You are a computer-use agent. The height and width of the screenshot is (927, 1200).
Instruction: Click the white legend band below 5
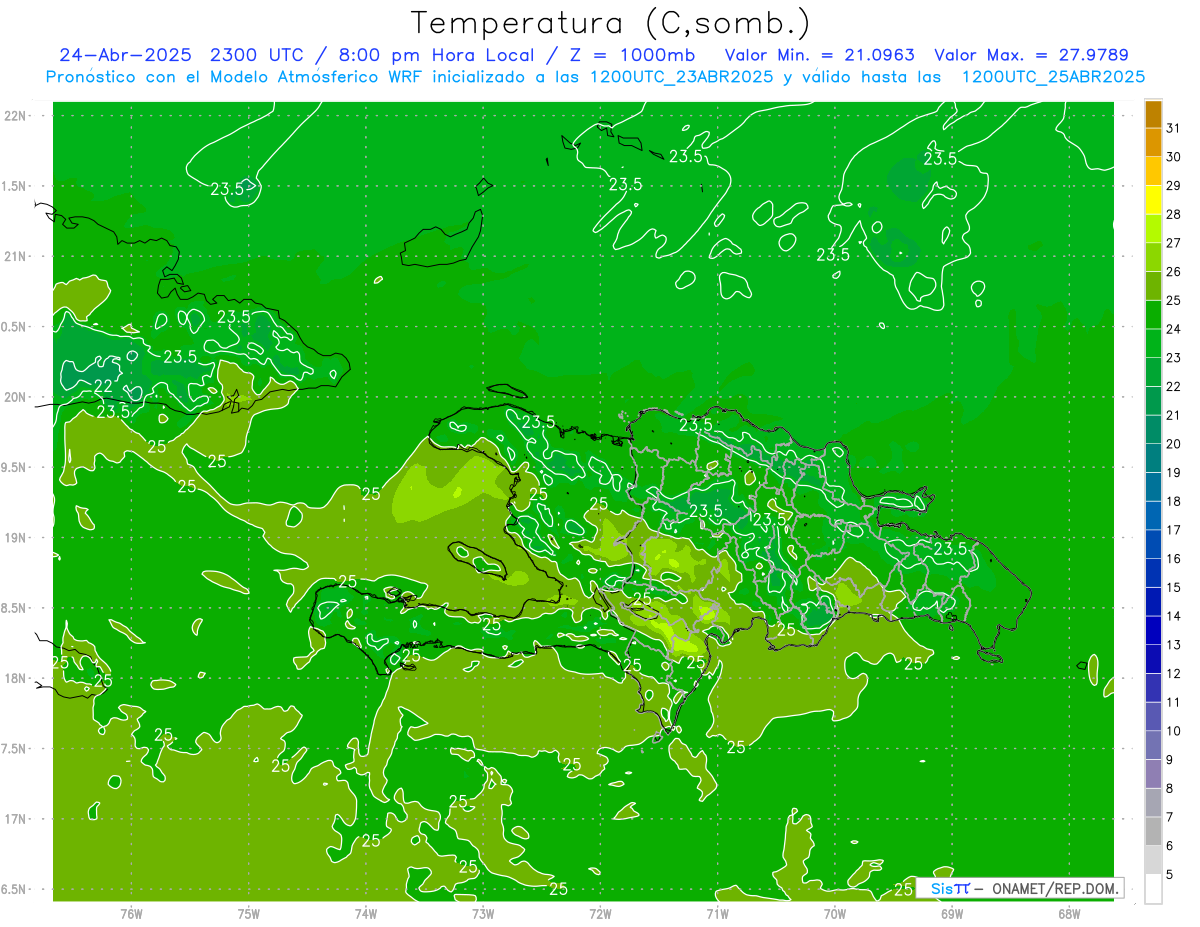1153,888
